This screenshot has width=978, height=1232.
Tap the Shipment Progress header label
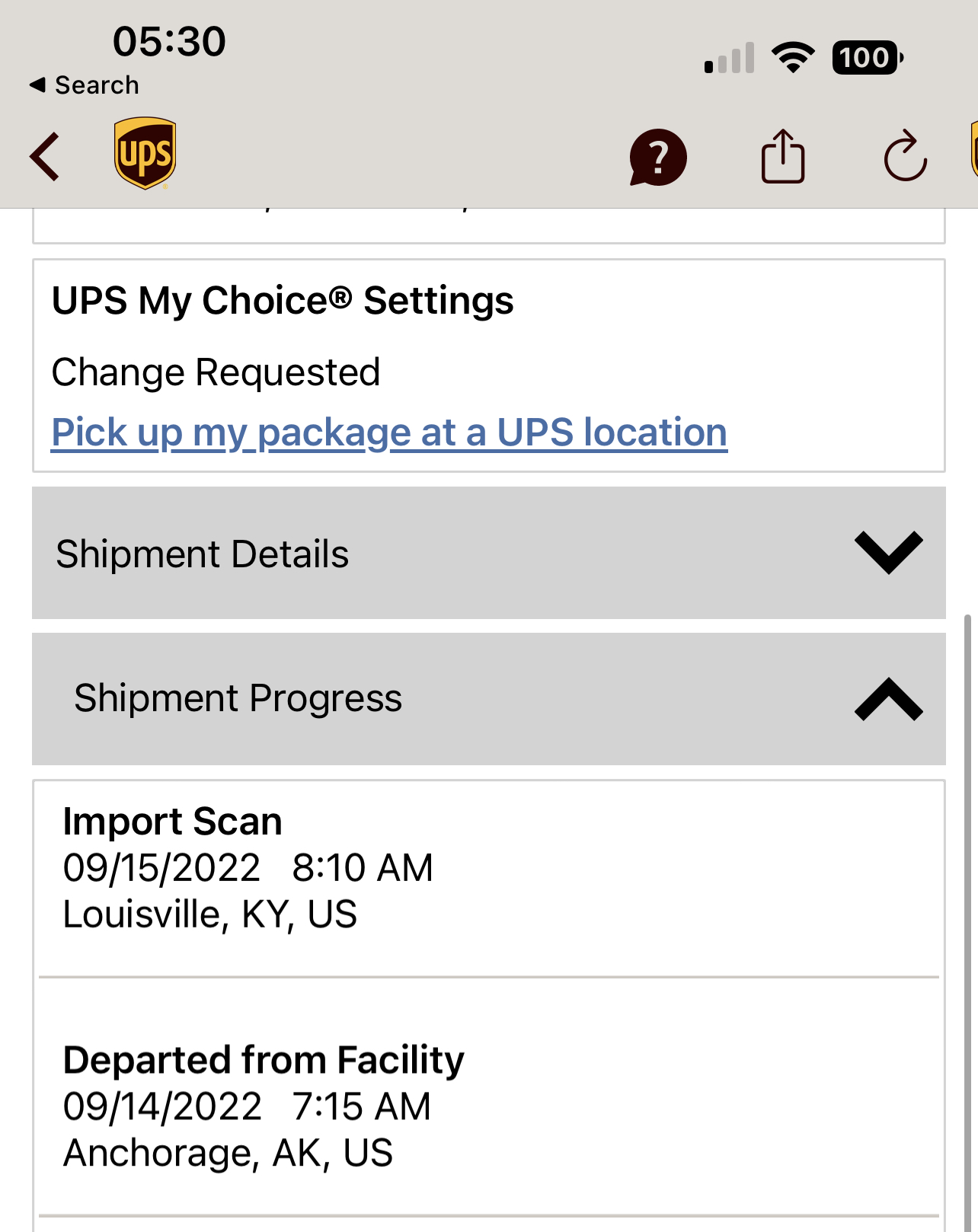[238, 698]
